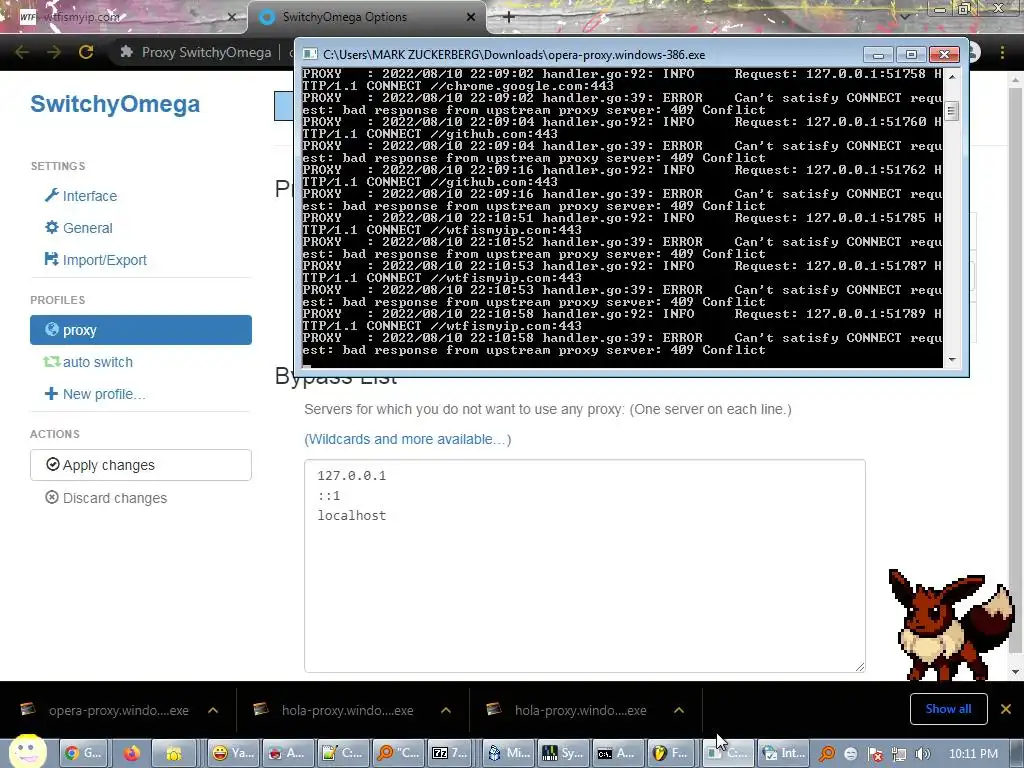Viewport: 1024px width, 768px height.
Task: Click the browser forward arrow
Action: pyautogui.click(x=54, y=52)
